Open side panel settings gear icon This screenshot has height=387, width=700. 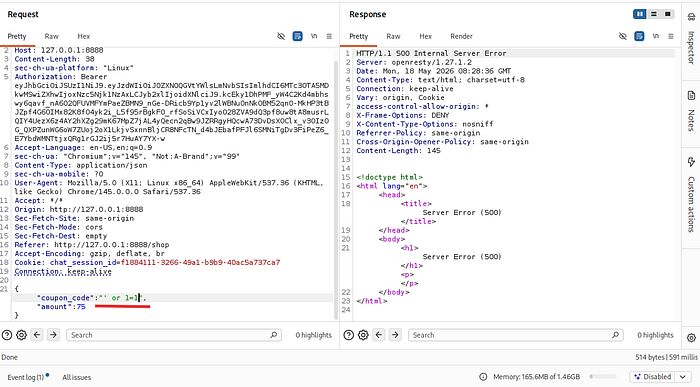click(x=691, y=338)
